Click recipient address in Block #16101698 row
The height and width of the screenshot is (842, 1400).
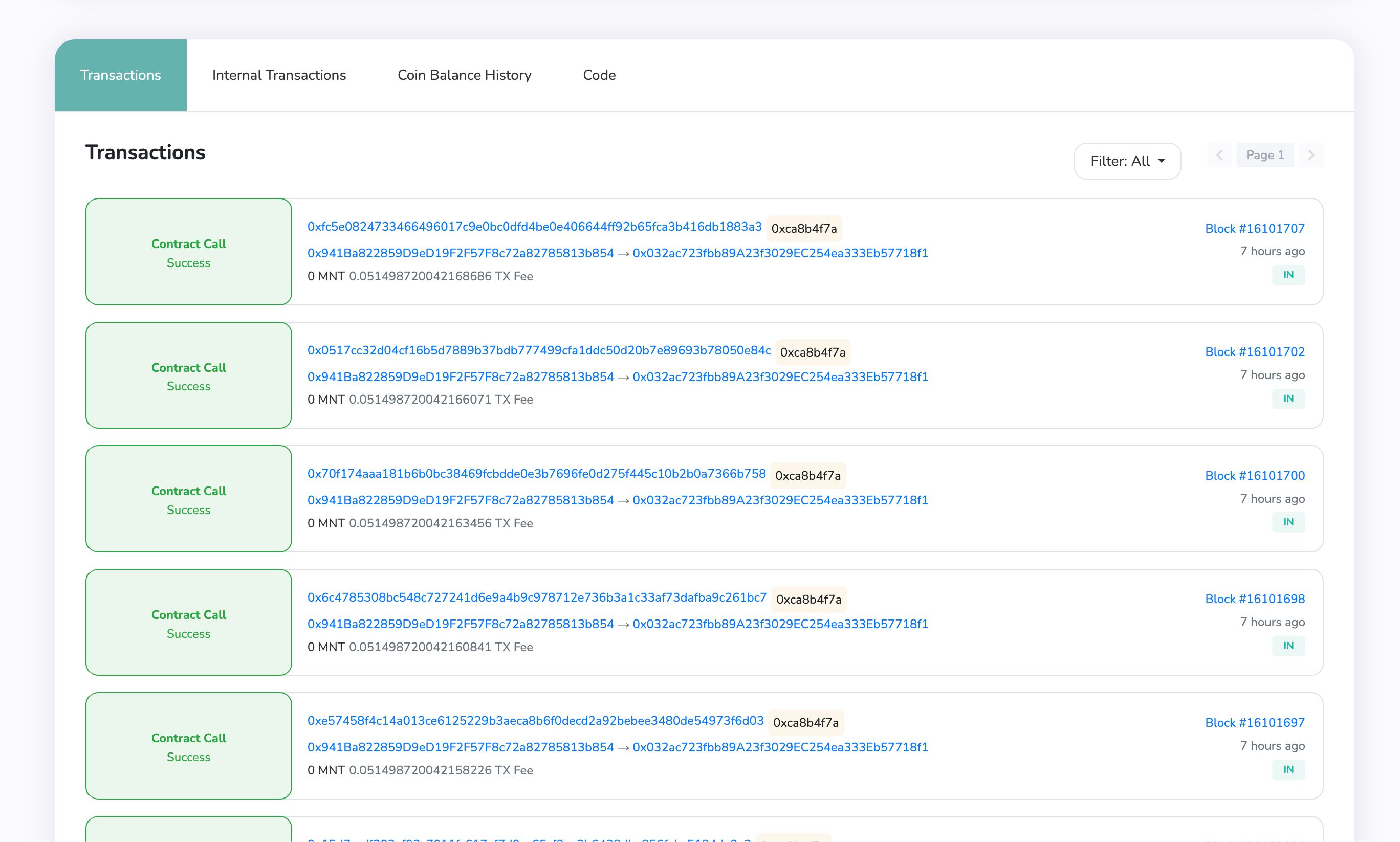780,624
